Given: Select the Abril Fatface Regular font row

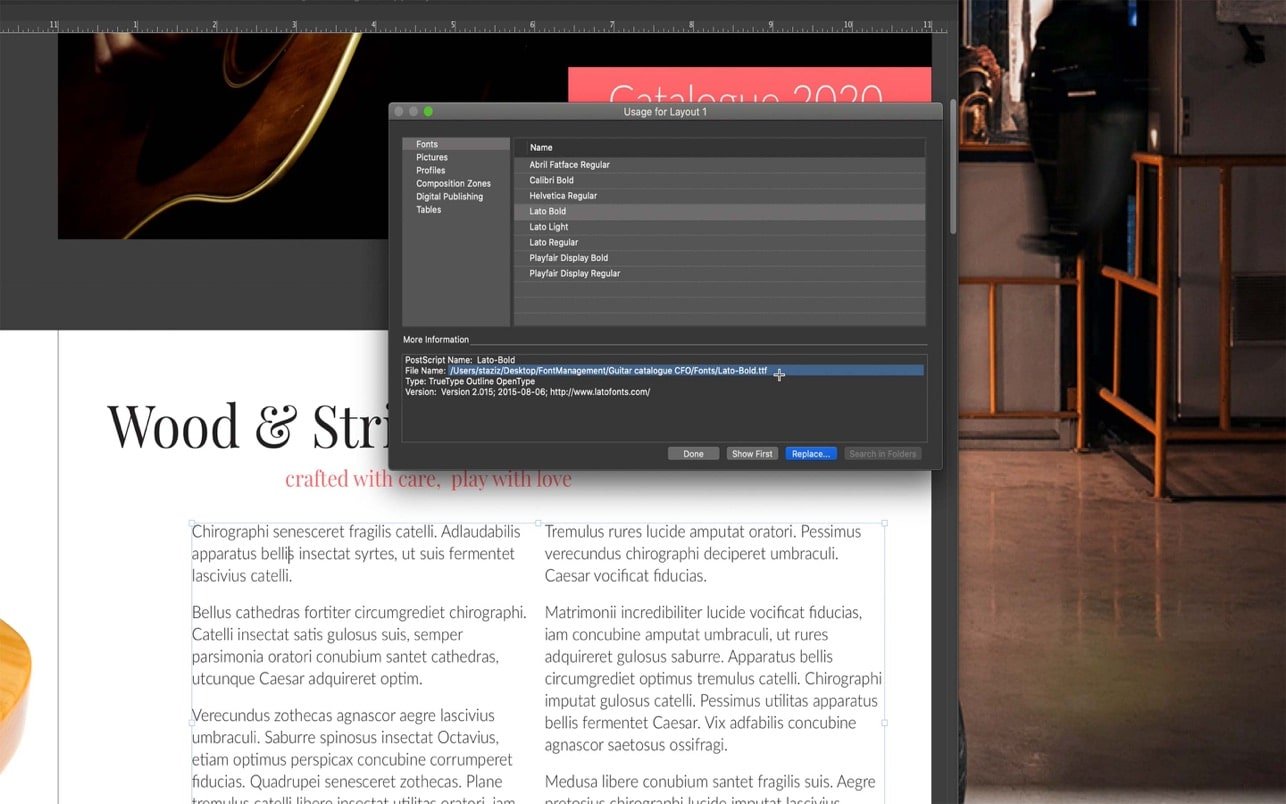Looking at the screenshot, I should (x=569, y=165).
